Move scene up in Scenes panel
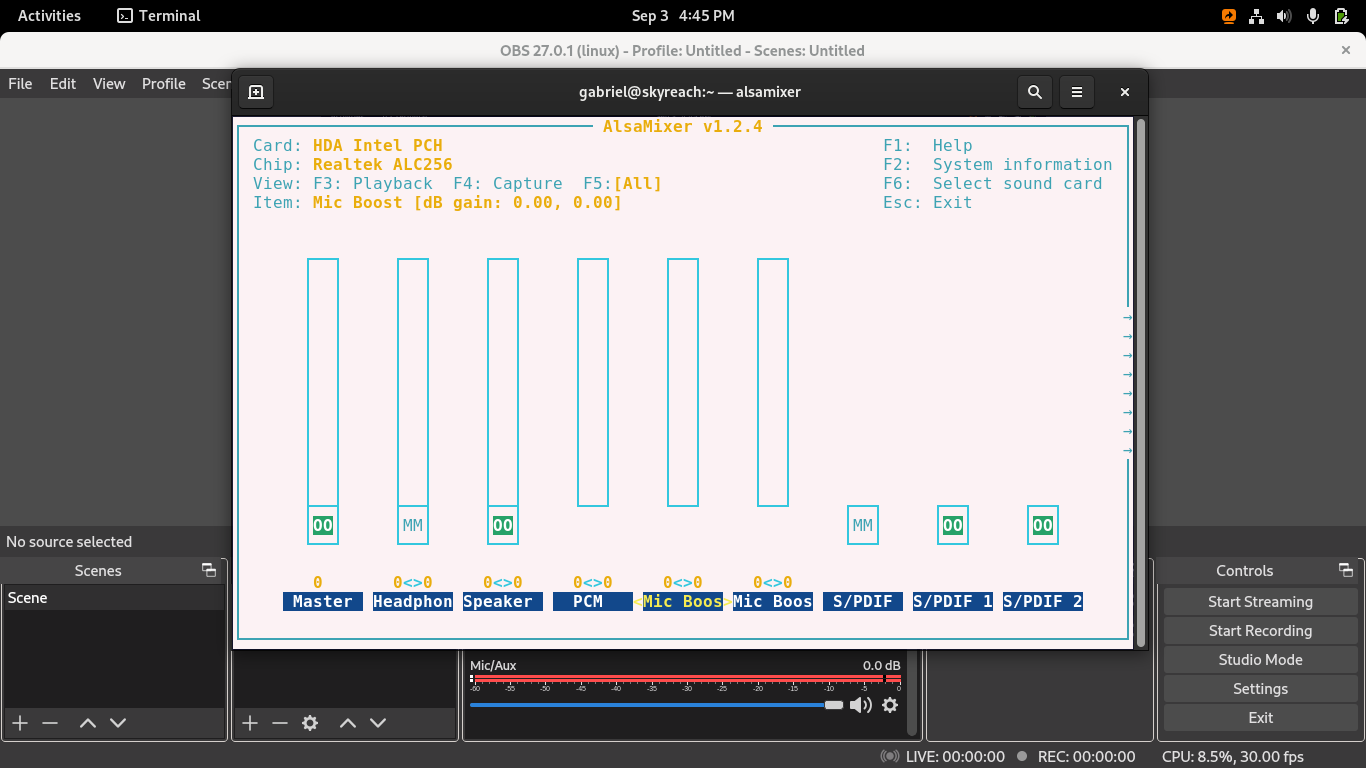 (88, 723)
